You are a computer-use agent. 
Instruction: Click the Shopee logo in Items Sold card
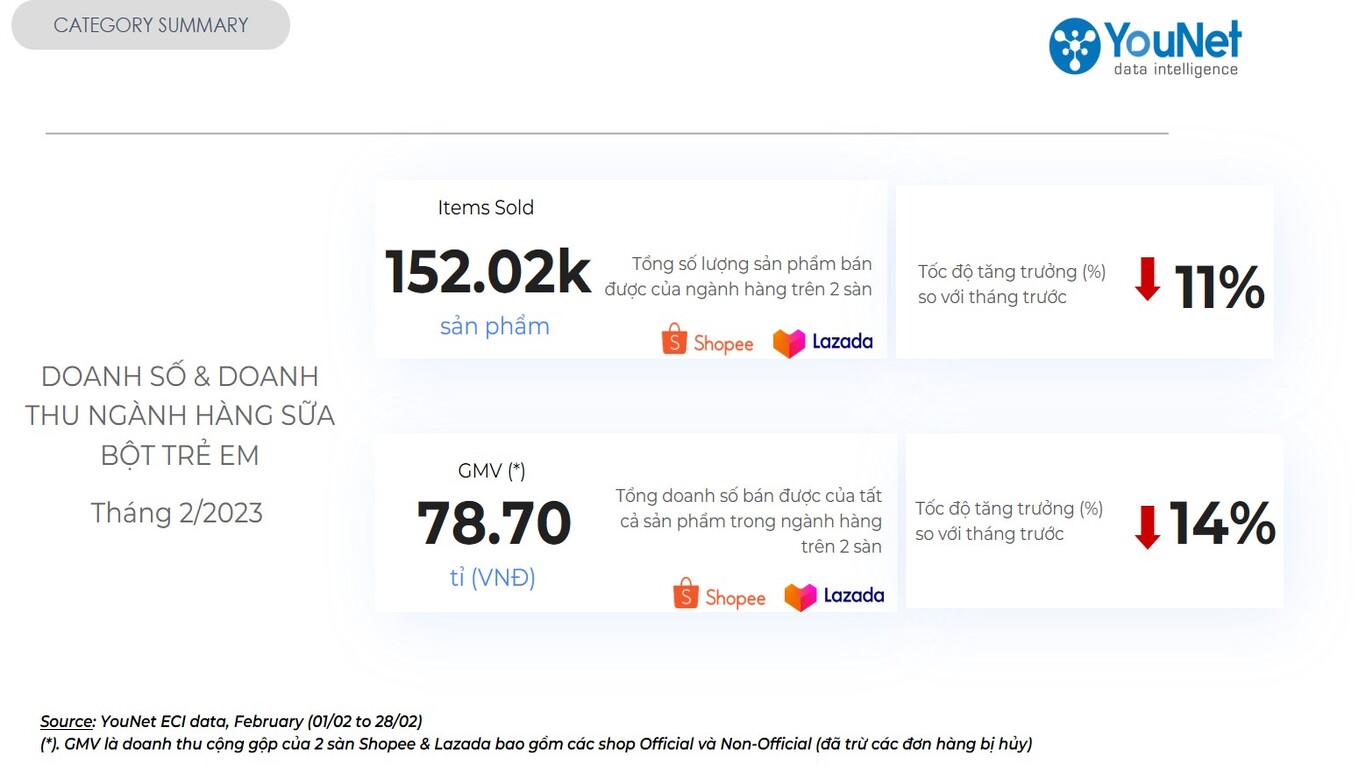[707, 340]
